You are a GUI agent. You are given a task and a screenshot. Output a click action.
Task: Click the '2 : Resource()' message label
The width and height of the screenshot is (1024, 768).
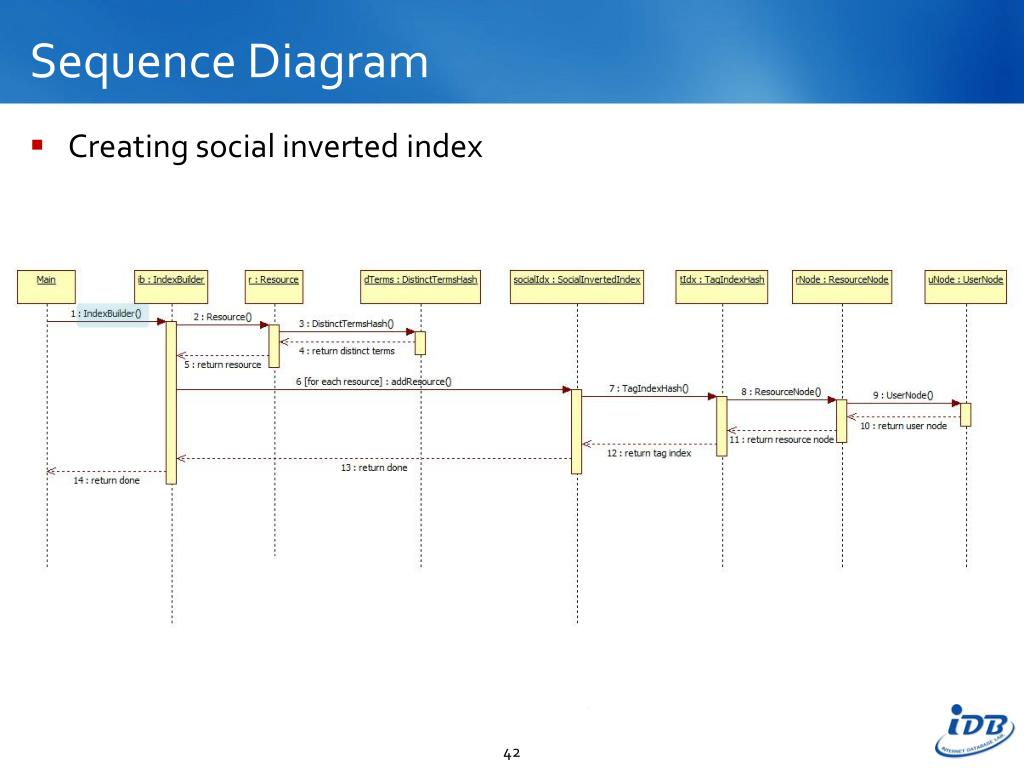point(223,317)
